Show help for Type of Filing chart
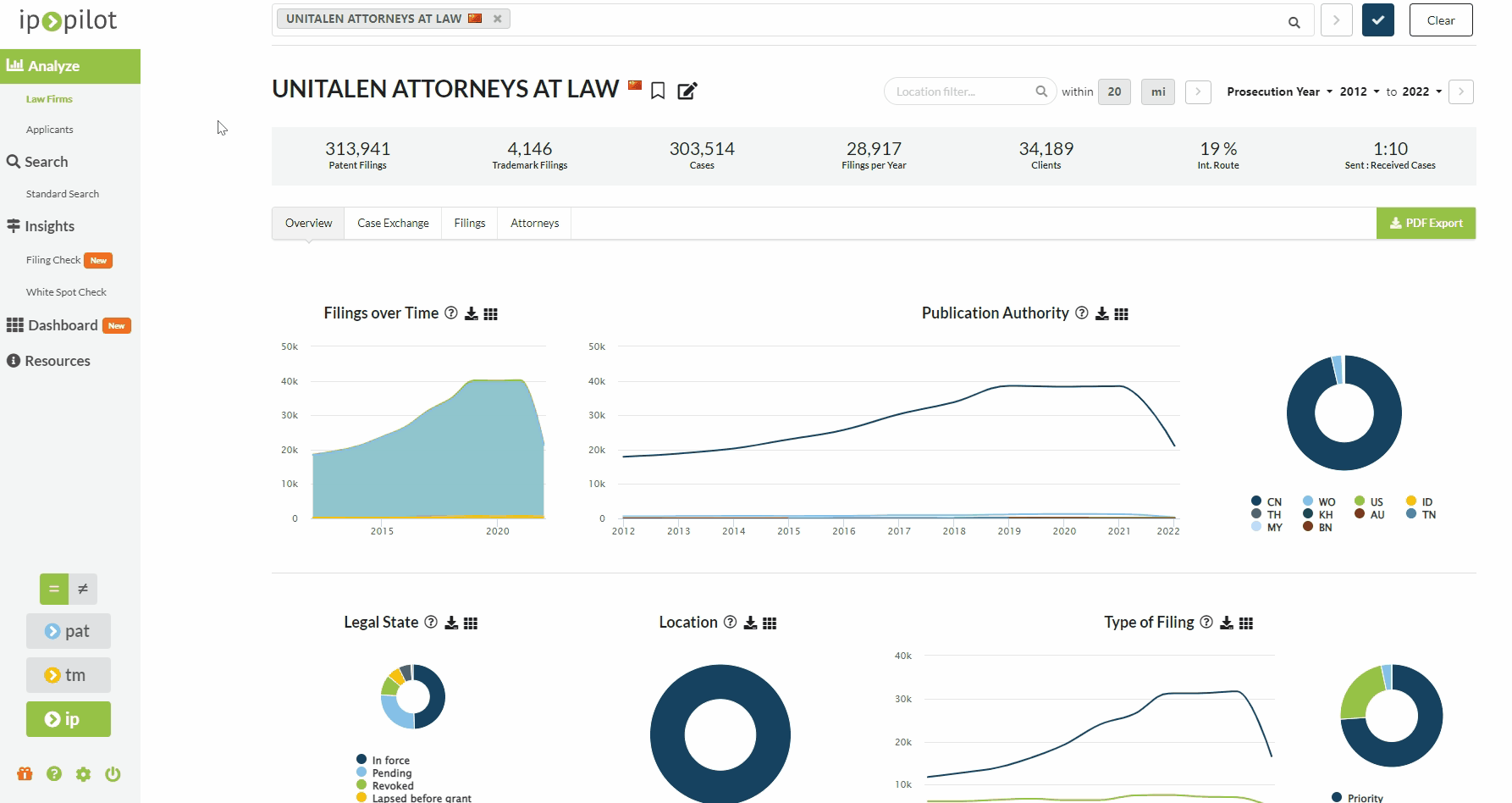The image size is (1512, 803). (1207, 622)
